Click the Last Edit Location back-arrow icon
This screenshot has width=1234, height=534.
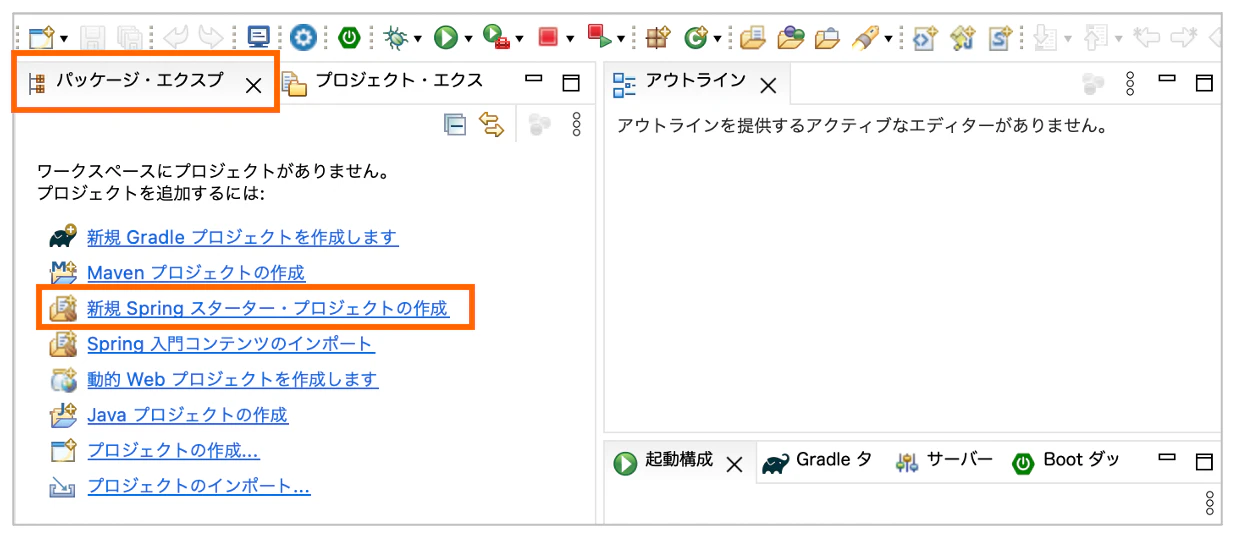pyautogui.click(x=1145, y=38)
